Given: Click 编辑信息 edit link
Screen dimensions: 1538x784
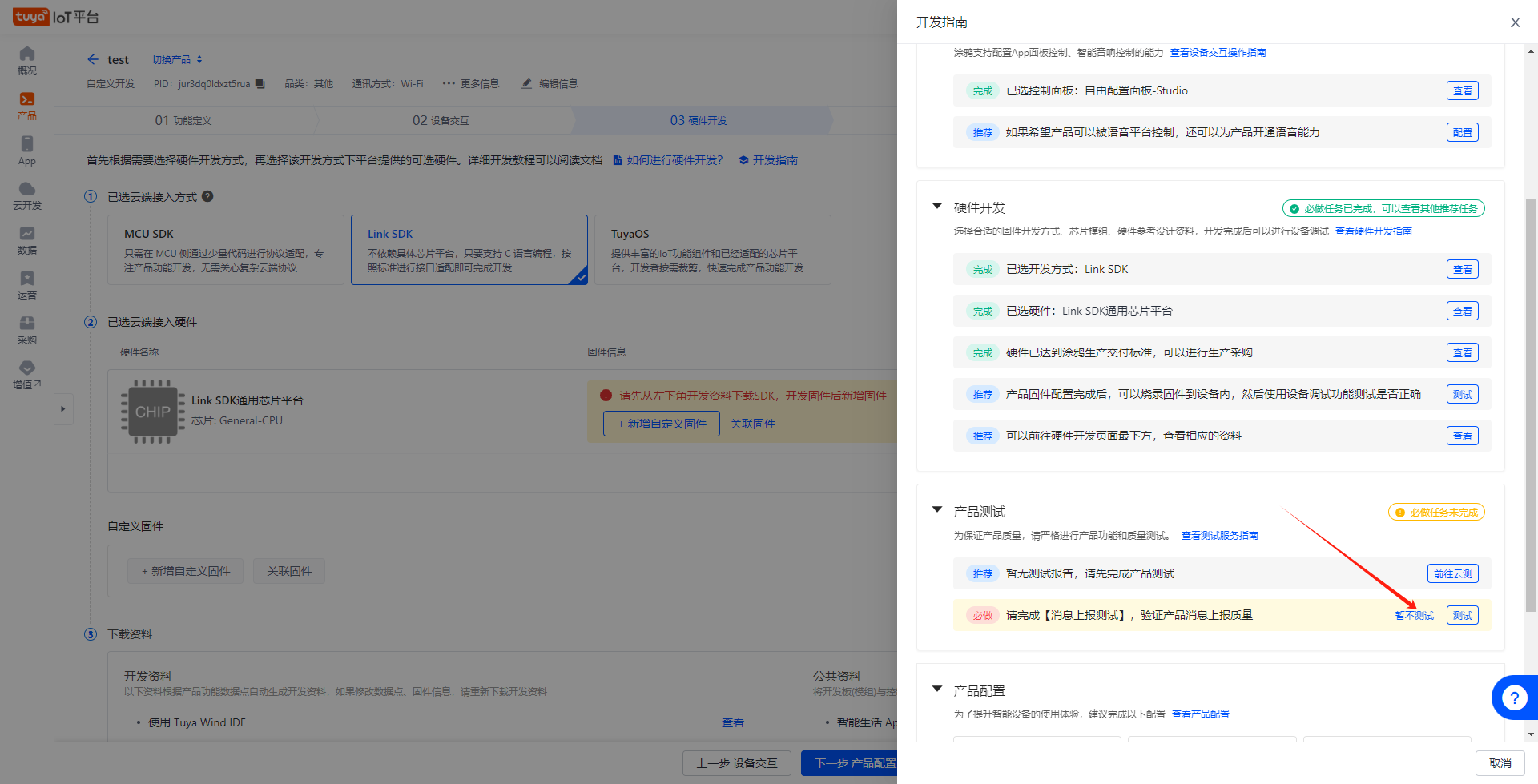Looking at the screenshot, I should (x=550, y=83).
